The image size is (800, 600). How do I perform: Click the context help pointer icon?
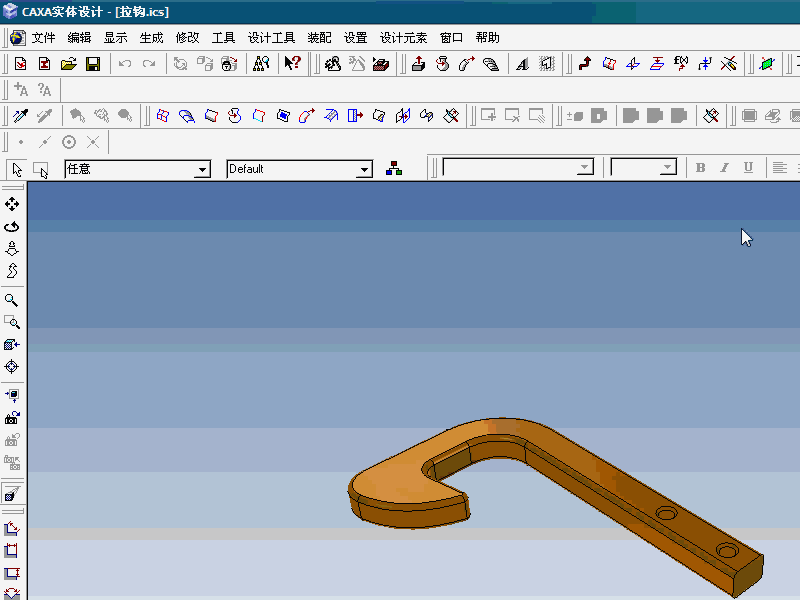pos(292,64)
